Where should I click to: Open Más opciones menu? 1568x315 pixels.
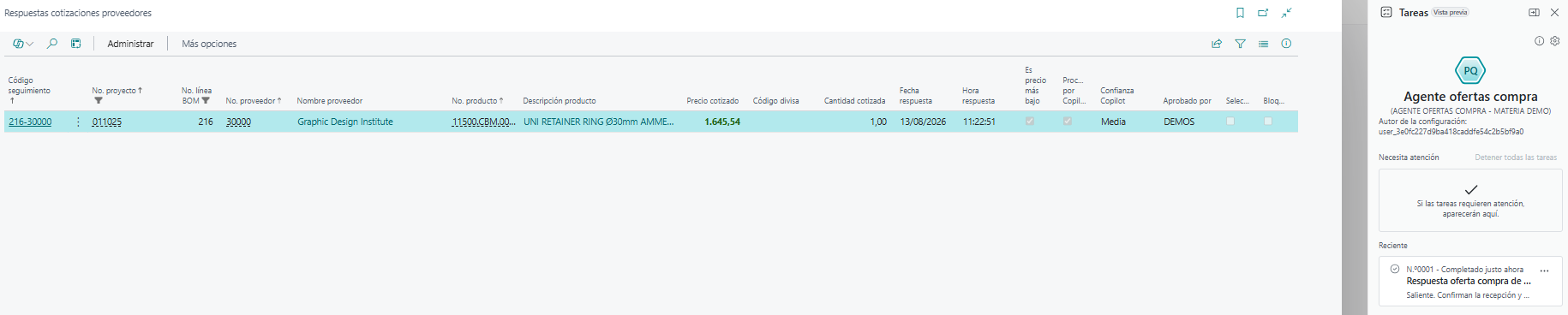pyautogui.click(x=209, y=44)
